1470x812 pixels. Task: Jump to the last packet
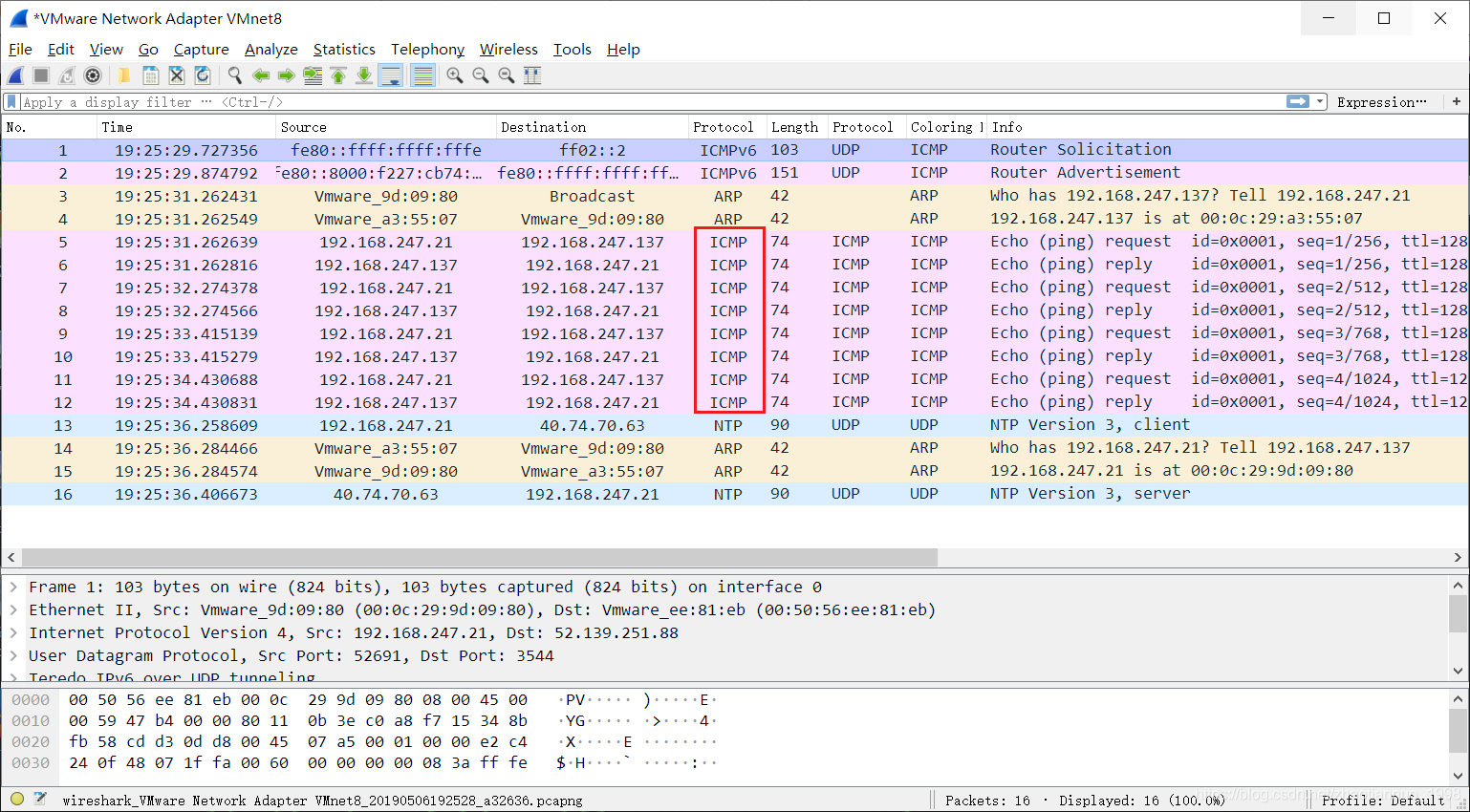364,75
